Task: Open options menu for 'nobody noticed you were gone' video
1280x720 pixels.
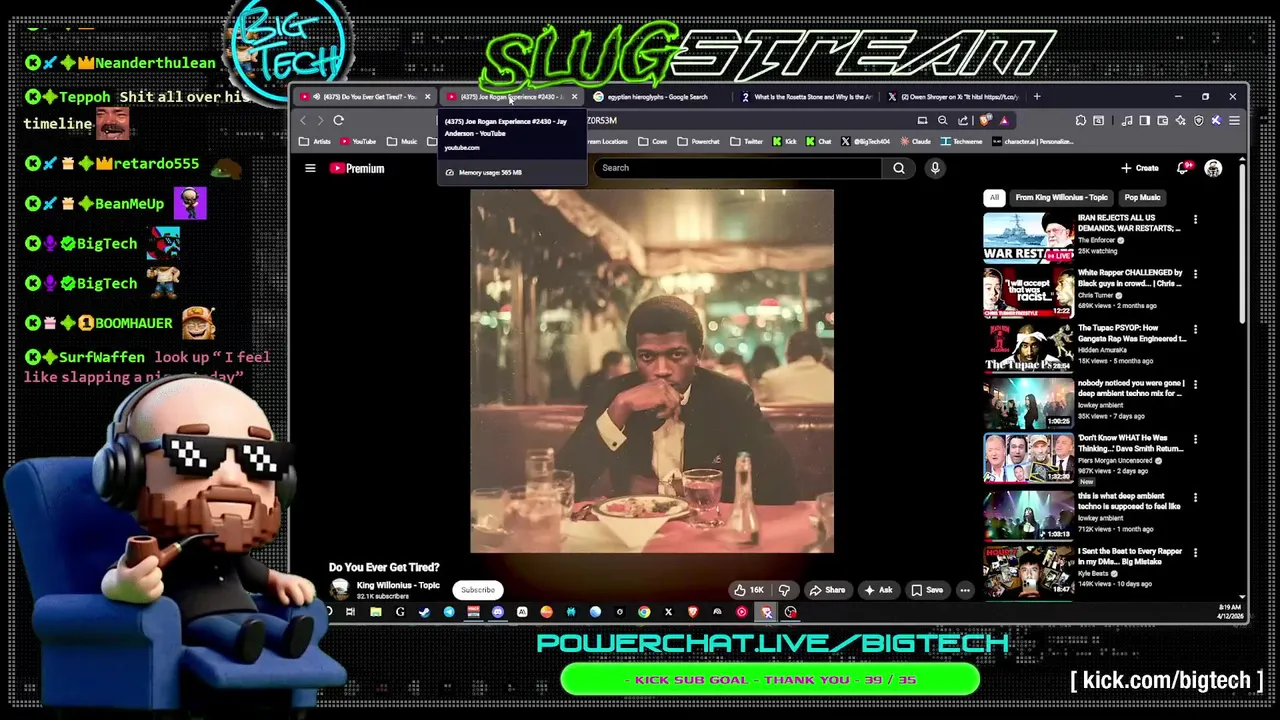Action: point(1195,385)
